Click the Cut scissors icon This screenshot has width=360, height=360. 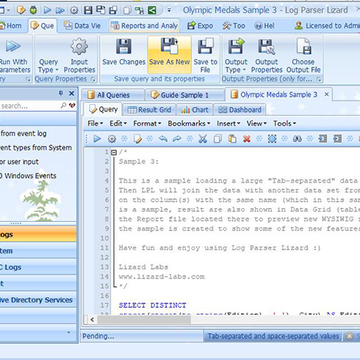tap(203, 139)
